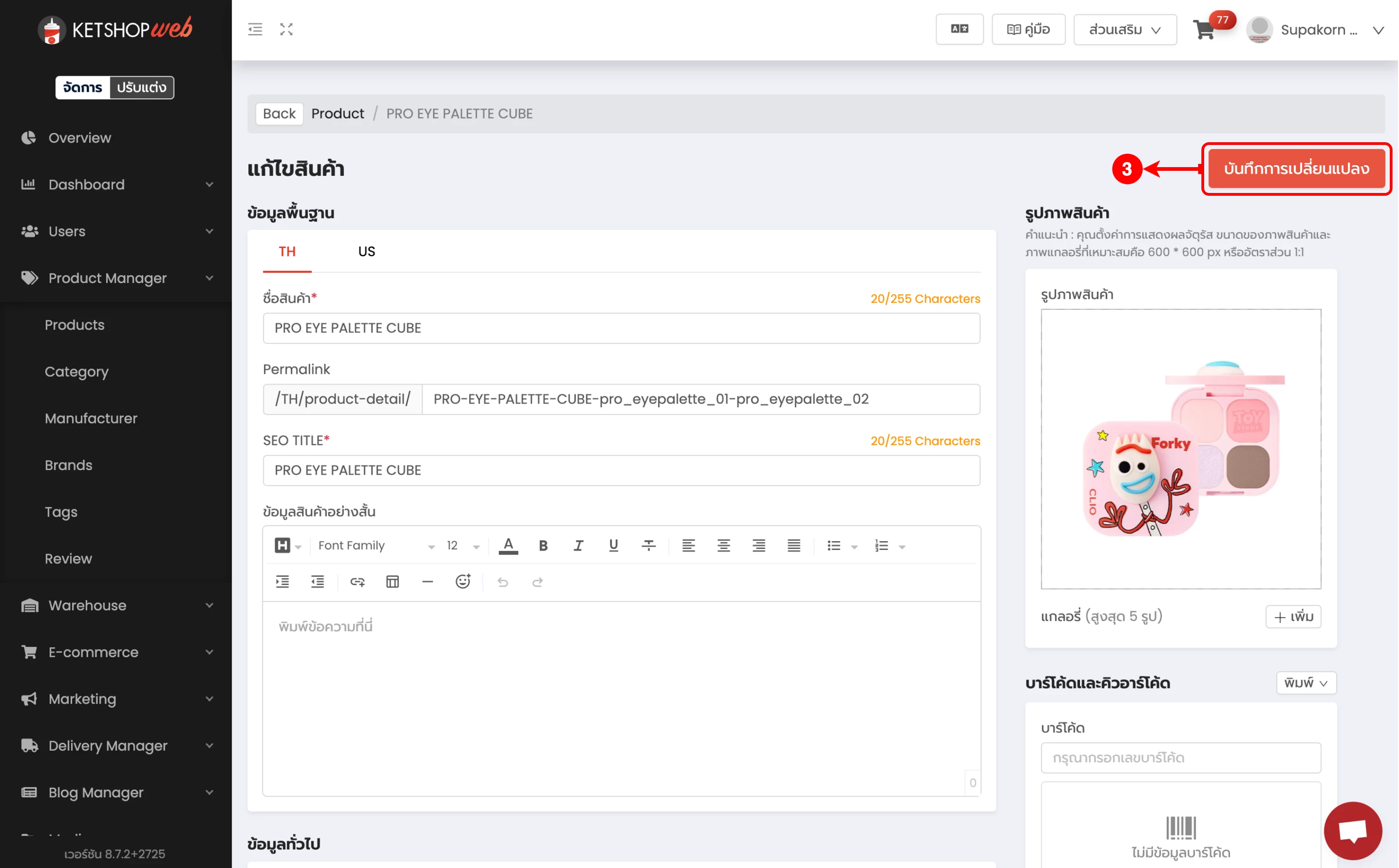Open the ส่วนเสริม dropdown
This screenshot has height=868, width=1399.
tap(1125, 30)
